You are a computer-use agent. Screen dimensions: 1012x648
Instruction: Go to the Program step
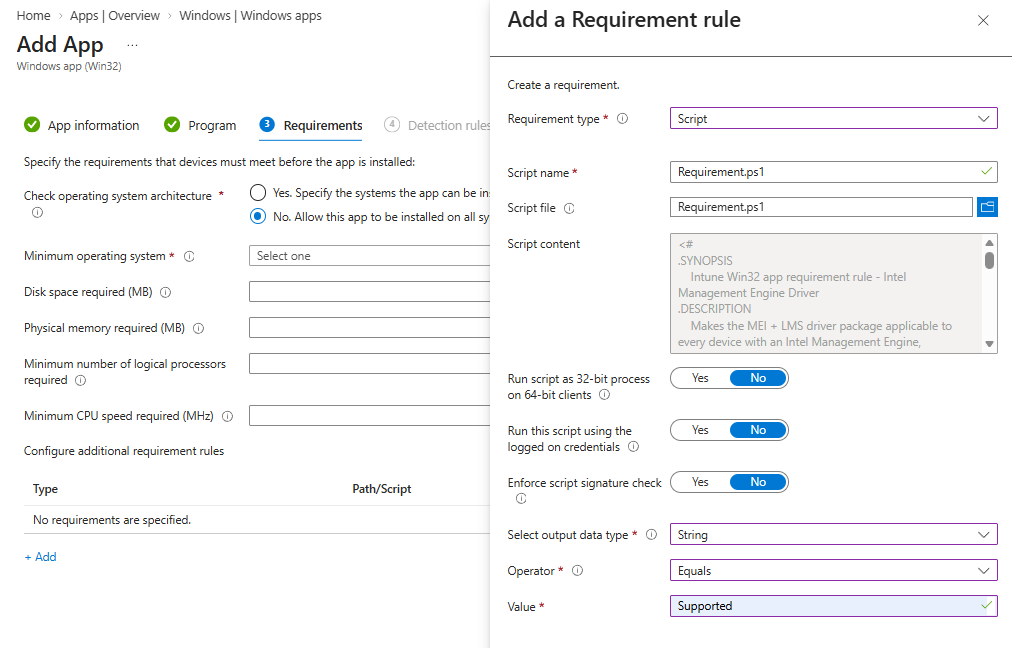click(x=200, y=125)
